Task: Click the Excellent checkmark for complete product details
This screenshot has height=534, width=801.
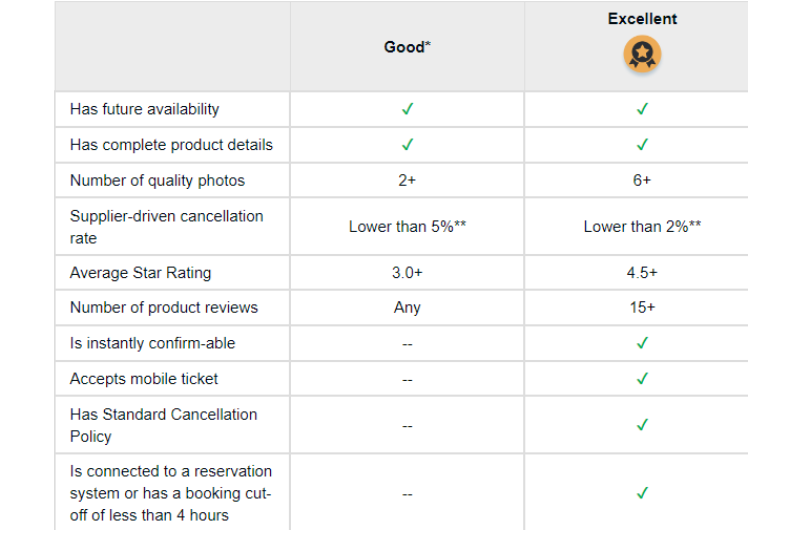Action: point(642,145)
